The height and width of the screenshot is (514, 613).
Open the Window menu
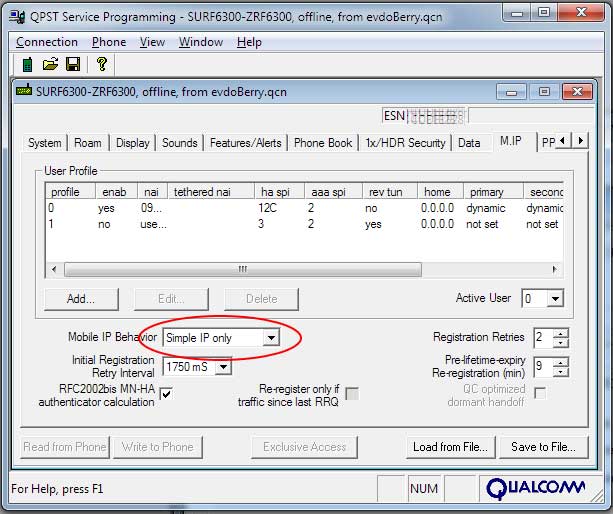tap(201, 42)
